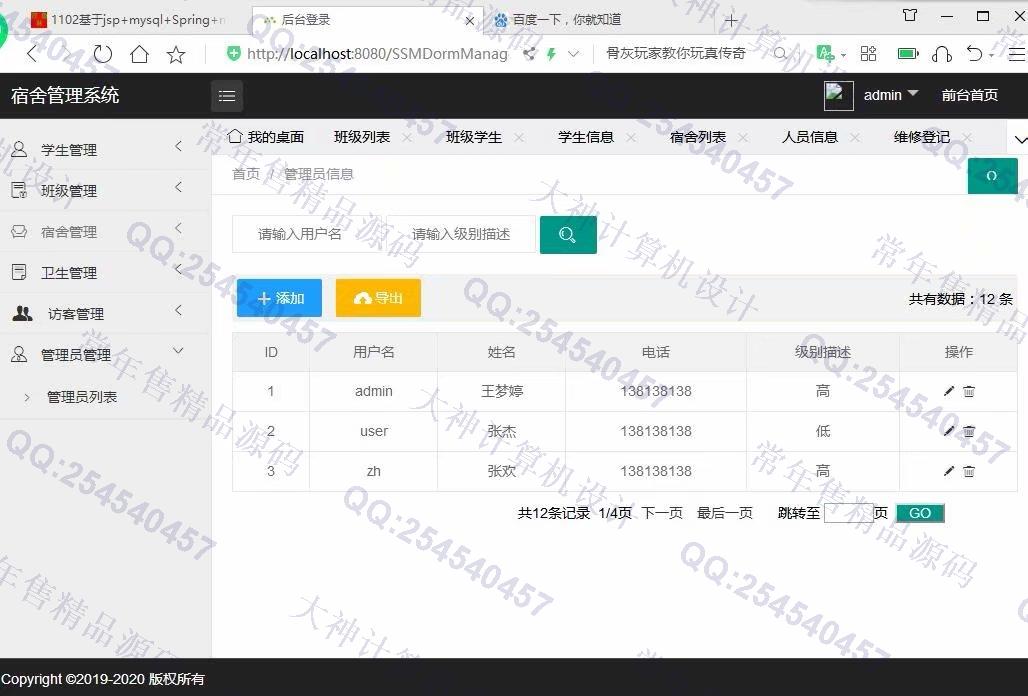Screen dimensions: 1028x696
Task: Expand 班级管理 sidebar menu
Action: [105, 190]
